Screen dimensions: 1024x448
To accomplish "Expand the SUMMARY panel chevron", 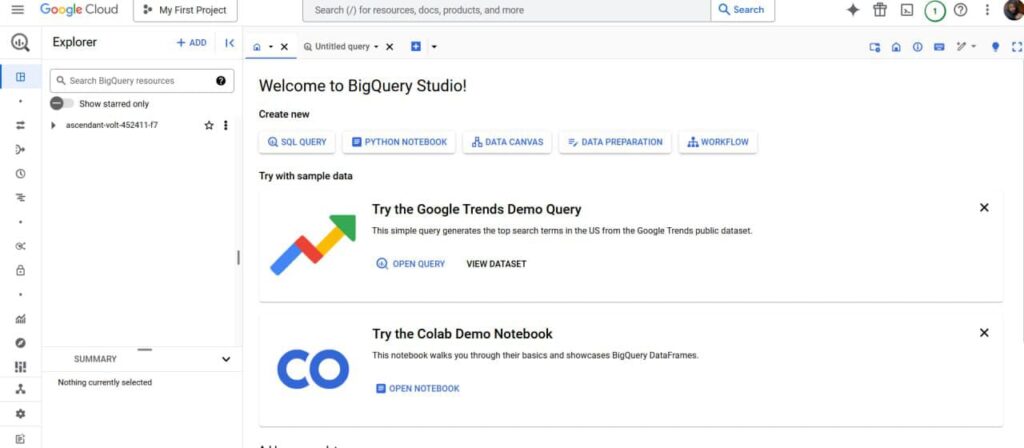I will tap(226, 359).
